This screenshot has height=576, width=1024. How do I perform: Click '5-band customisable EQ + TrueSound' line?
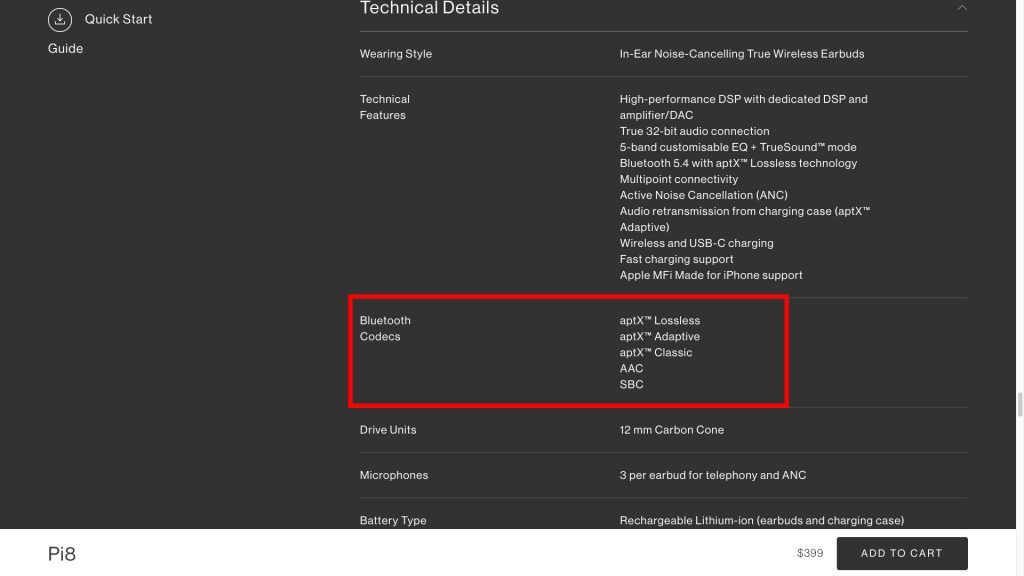(738, 147)
